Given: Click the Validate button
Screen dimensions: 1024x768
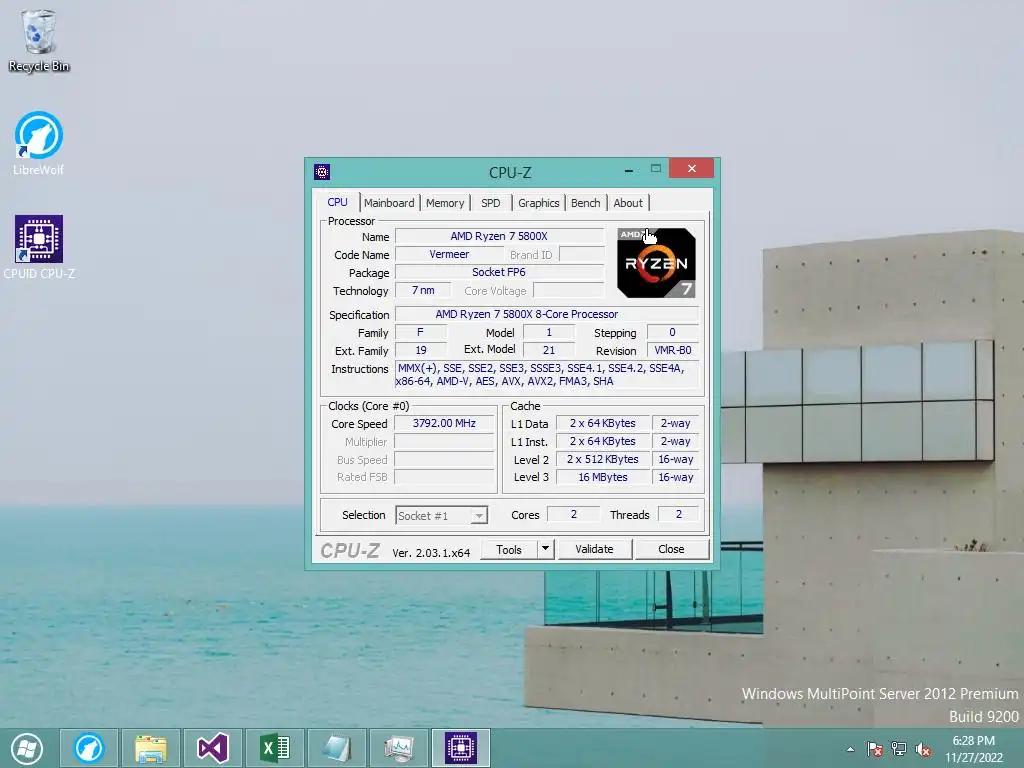Looking at the screenshot, I should tap(594, 549).
